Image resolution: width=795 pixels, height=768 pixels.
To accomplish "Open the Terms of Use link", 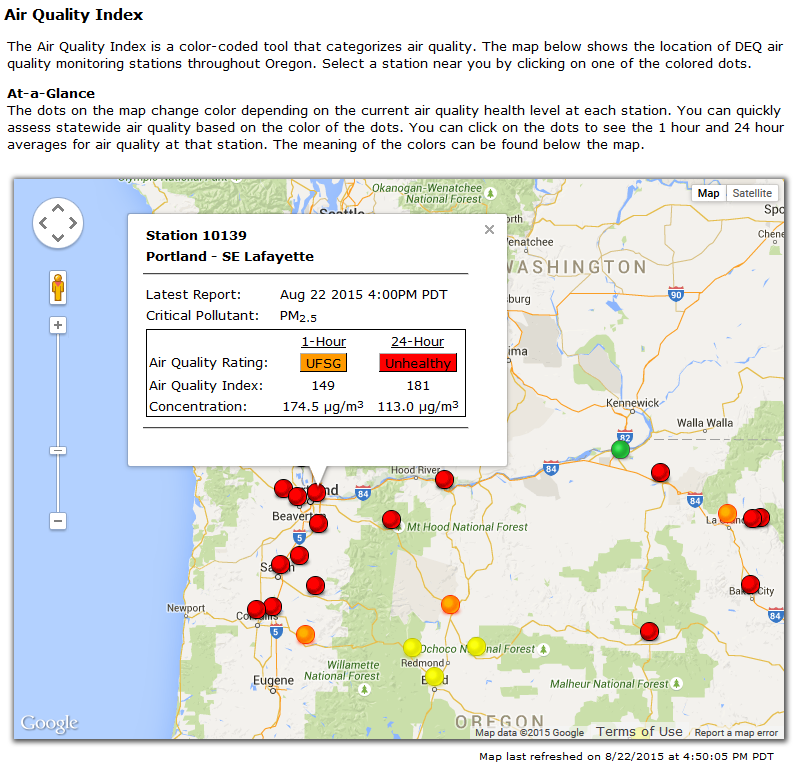I will pyautogui.click(x=639, y=732).
